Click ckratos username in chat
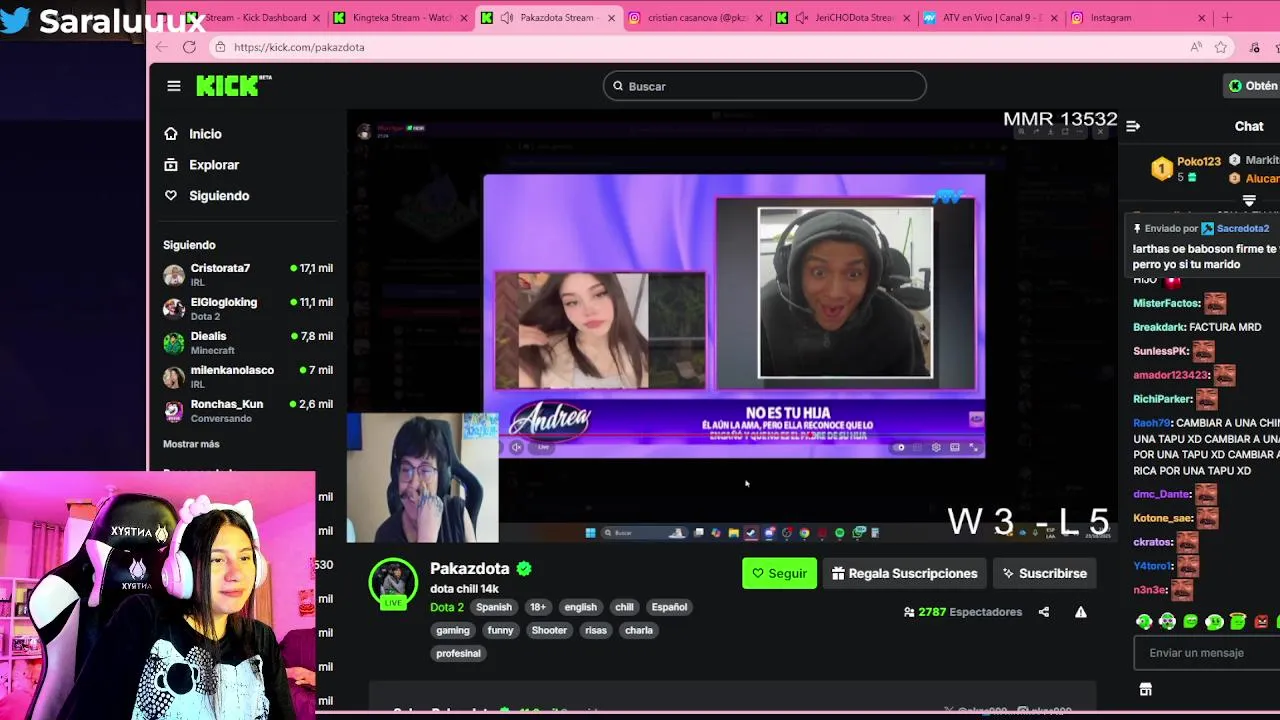 (1153, 542)
